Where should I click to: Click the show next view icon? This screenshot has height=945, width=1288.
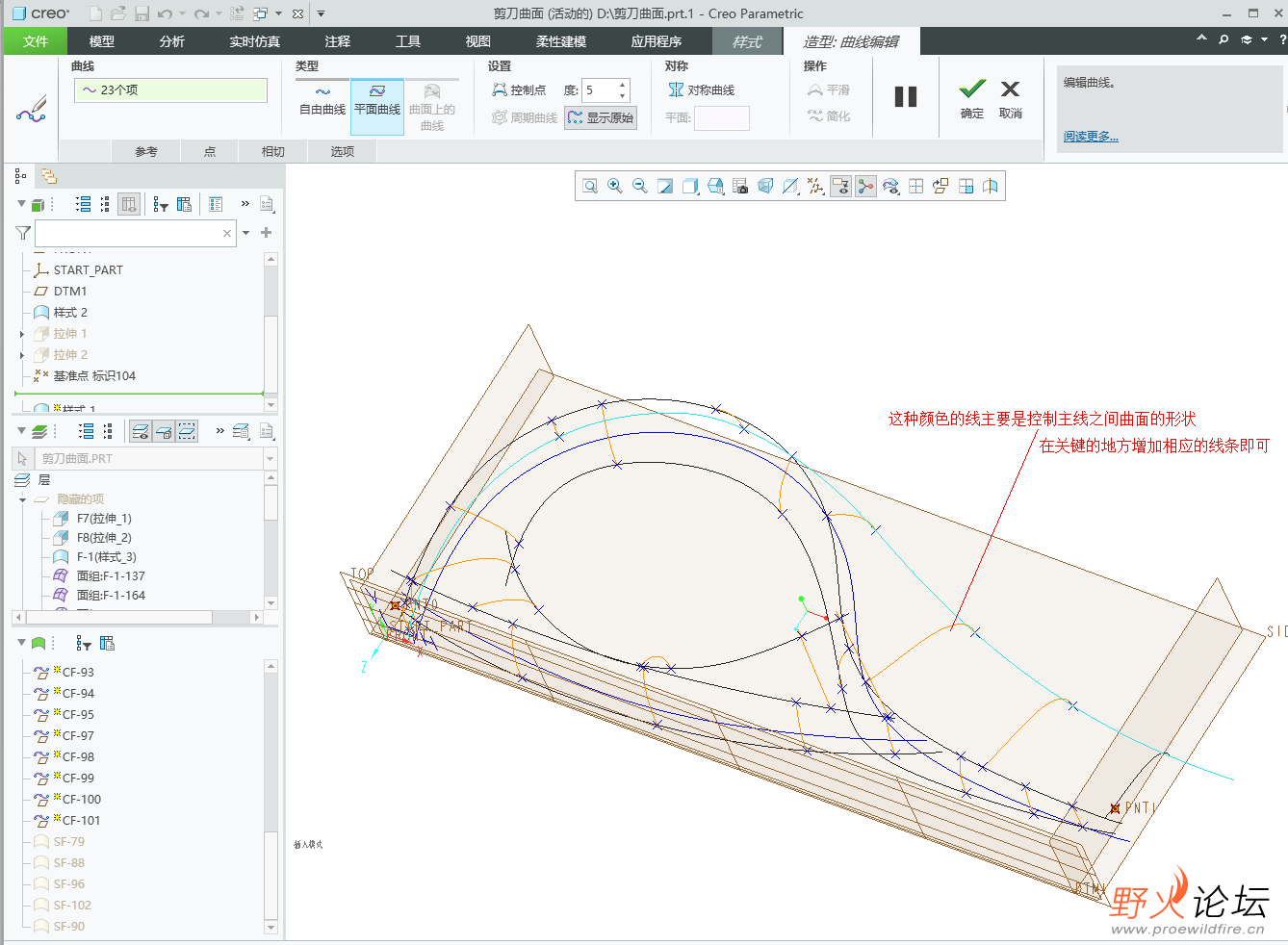coord(966,186)
